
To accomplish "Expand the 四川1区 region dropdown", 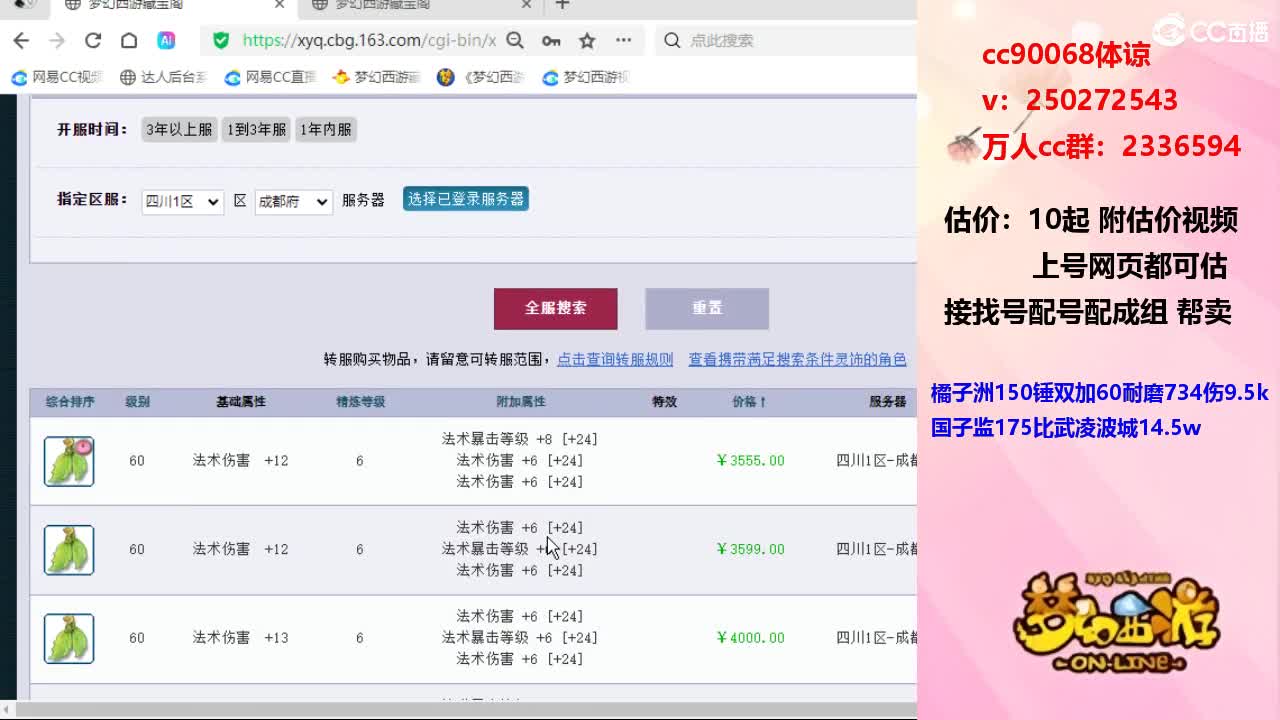I will [181, 201].
